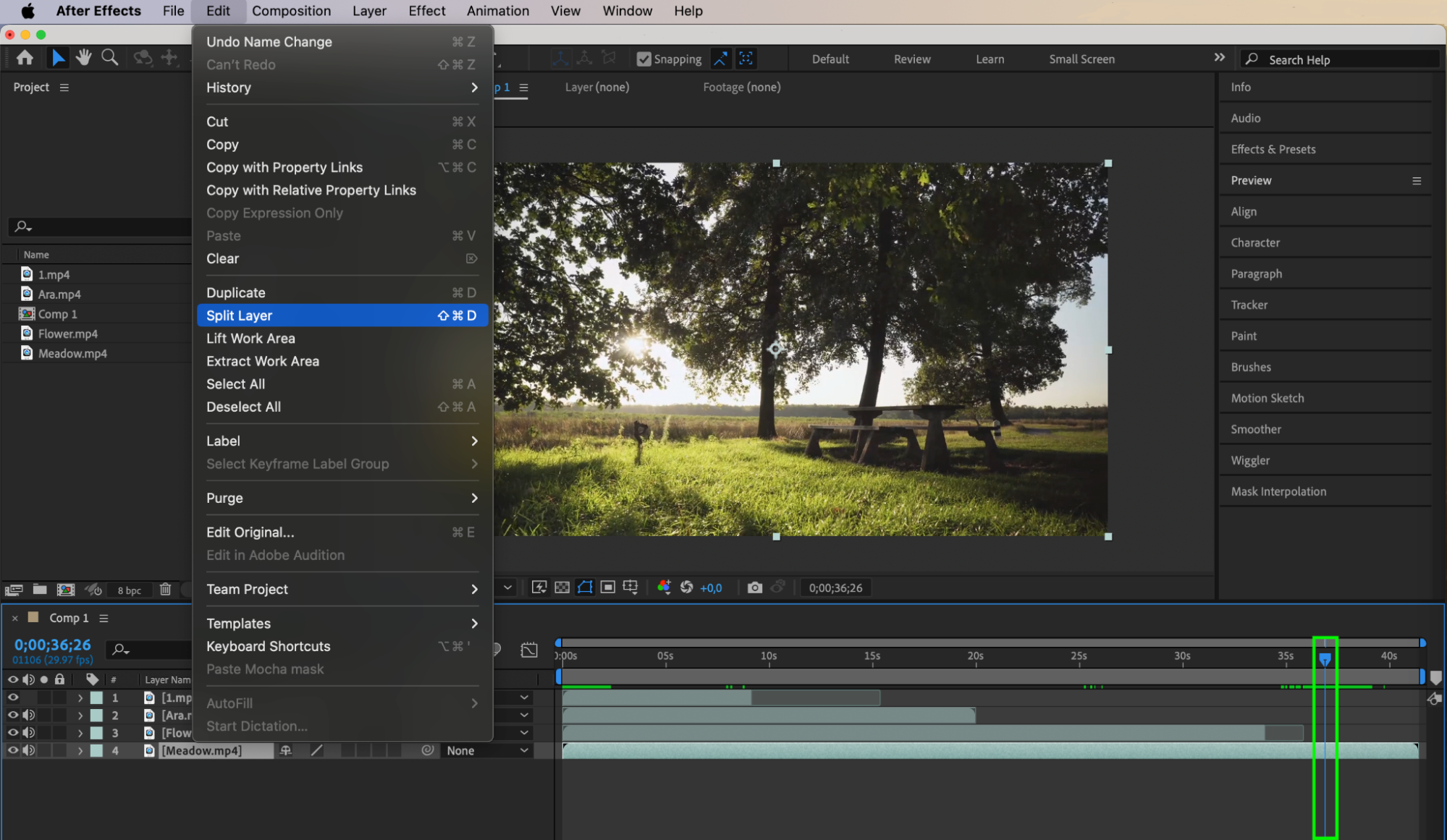
Task: Toggle the Snapping checkbox
Action: click(644, 59)
